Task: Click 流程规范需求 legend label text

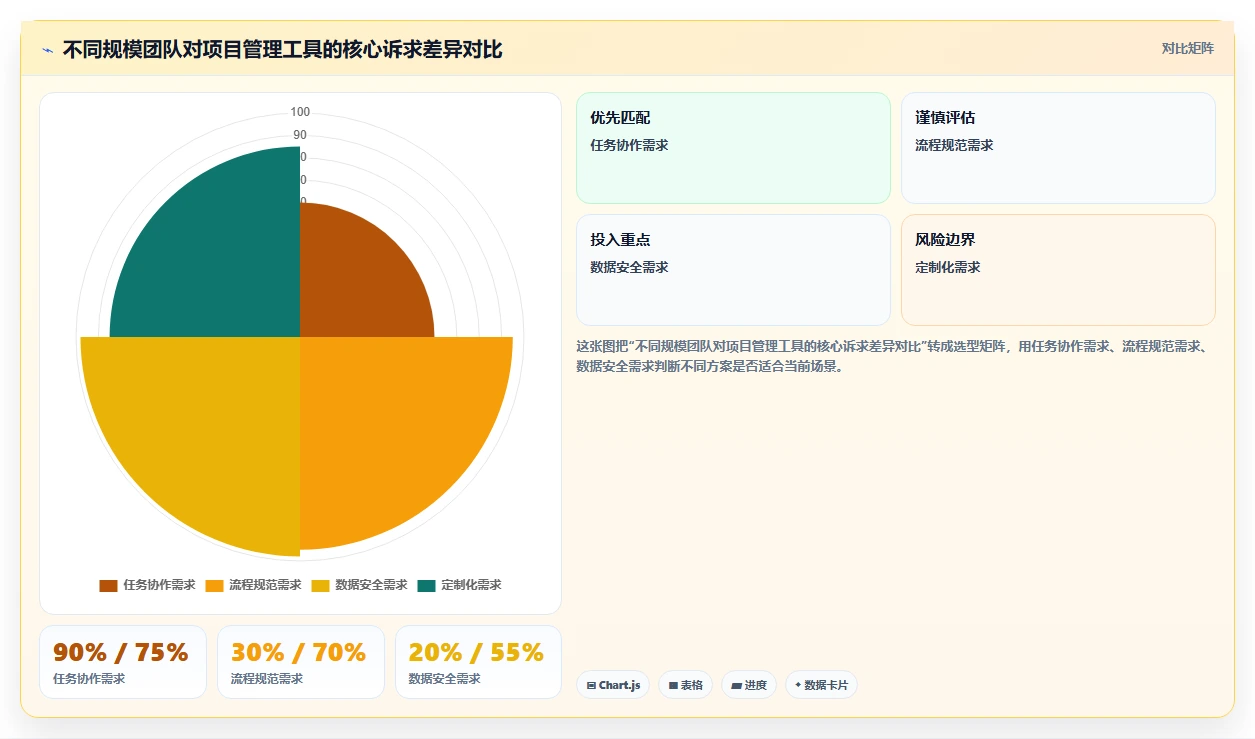Action: pos(265,585)
